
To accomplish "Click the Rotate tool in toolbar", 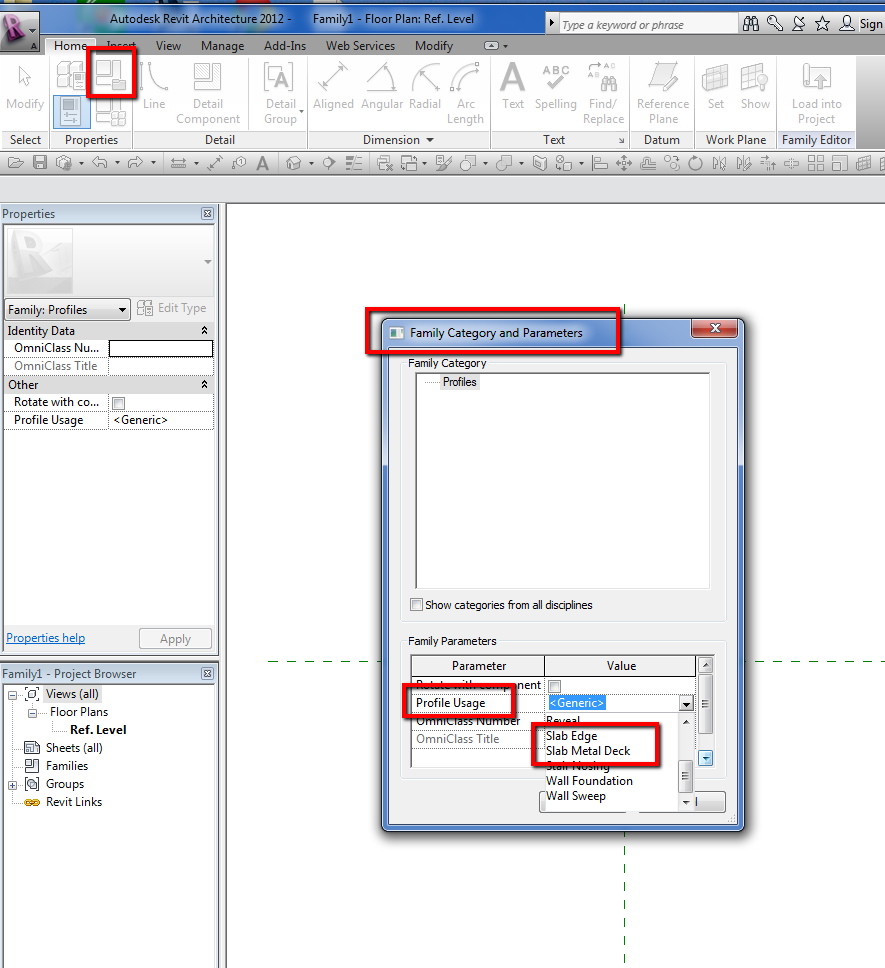I will (x=696, y=164).
